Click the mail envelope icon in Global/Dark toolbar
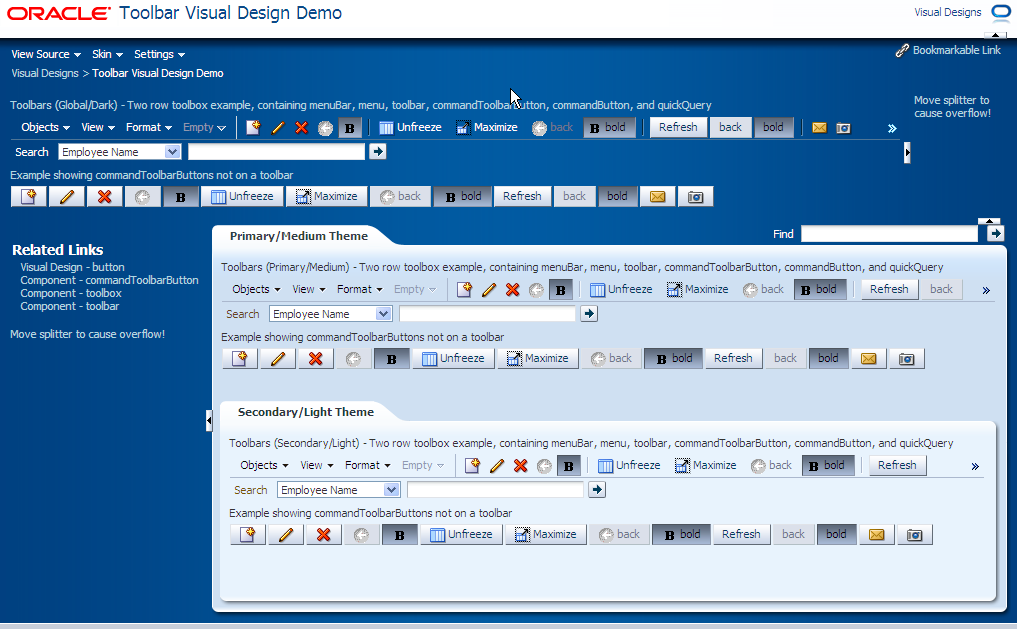Screen dimensions: 1017x629 point(819,128)
